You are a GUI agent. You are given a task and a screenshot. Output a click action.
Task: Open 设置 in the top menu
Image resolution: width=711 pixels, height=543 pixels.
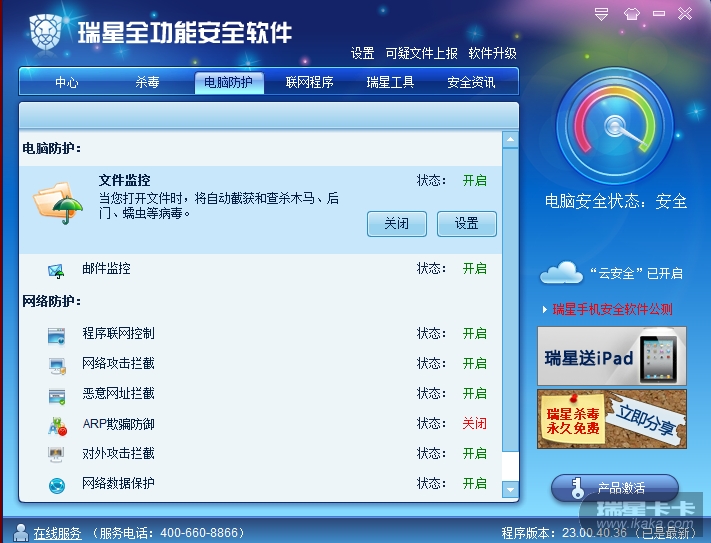pyautogui.click(x=362, y=53)
